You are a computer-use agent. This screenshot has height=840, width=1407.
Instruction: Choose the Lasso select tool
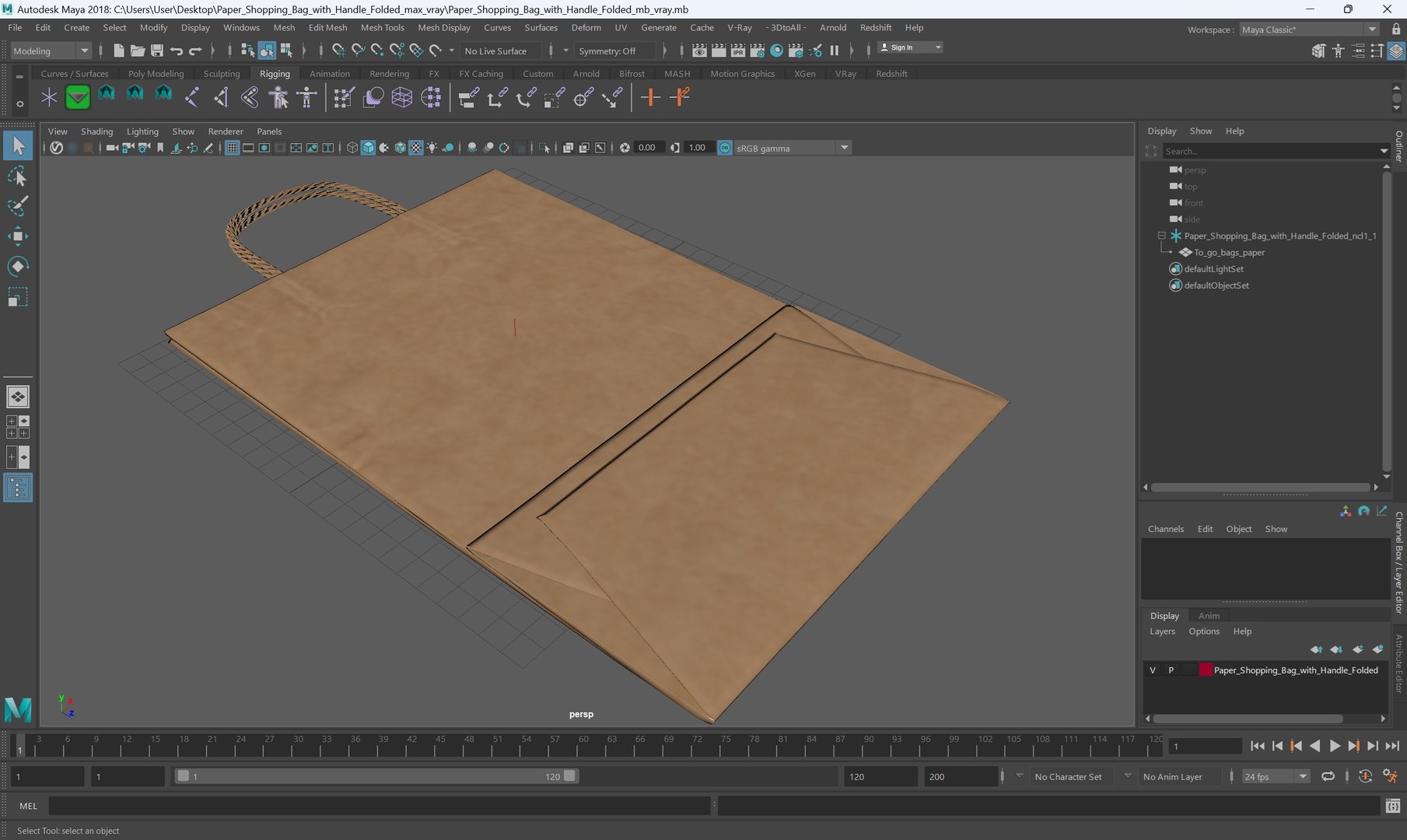[17, 177]
